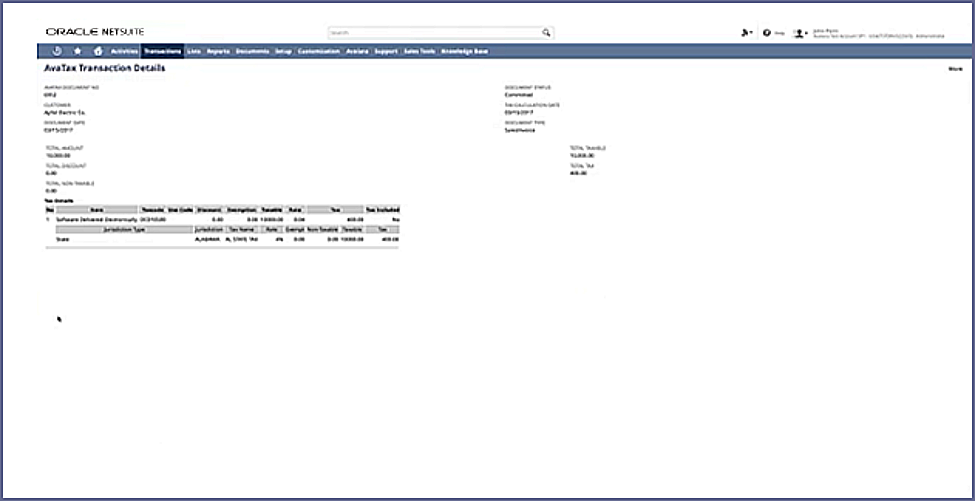Click the Item column header
Viewport: 975px width, 501px height.
(x=96, y=210)
